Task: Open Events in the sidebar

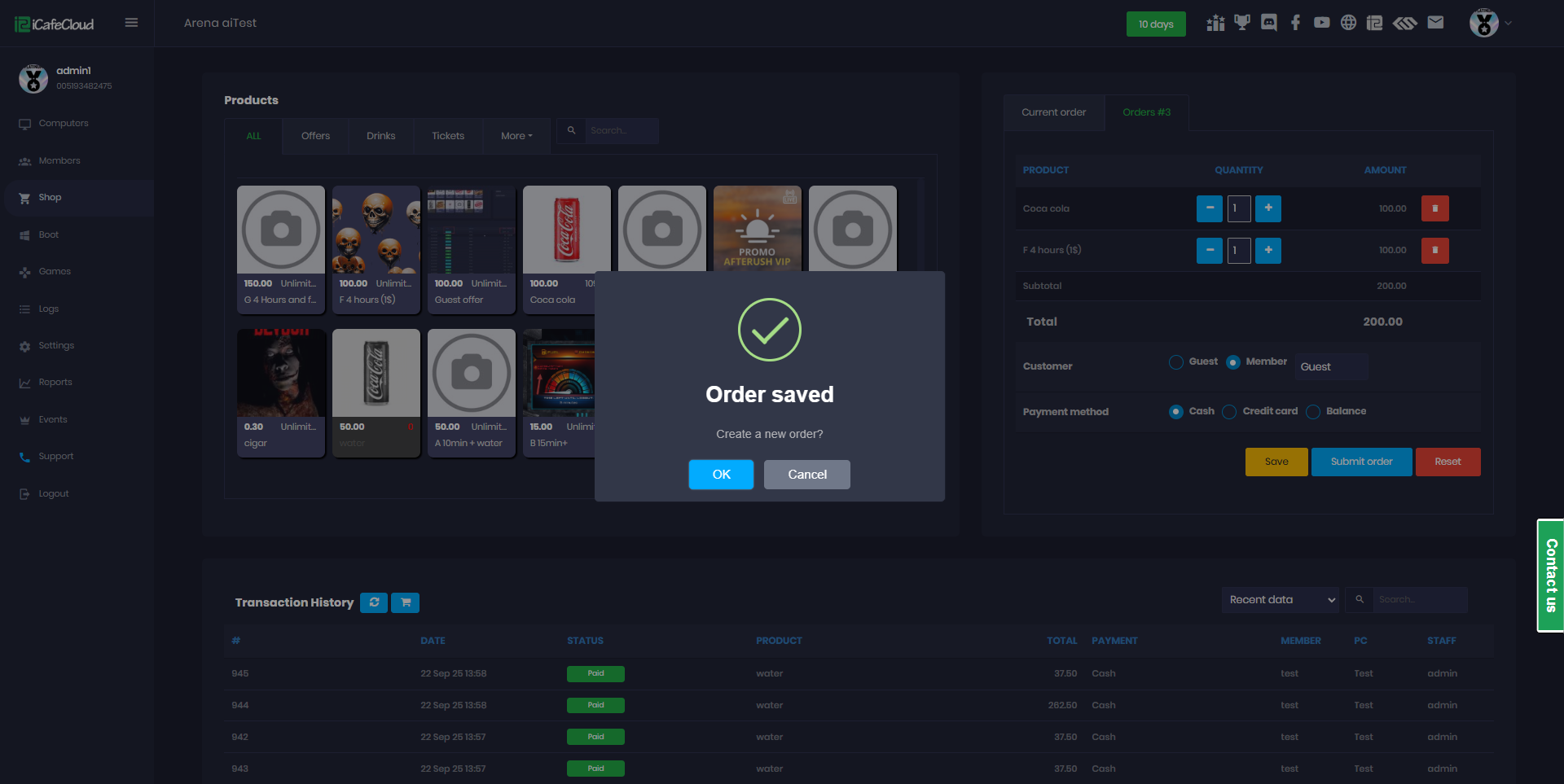Action: [x=53, y=420]
